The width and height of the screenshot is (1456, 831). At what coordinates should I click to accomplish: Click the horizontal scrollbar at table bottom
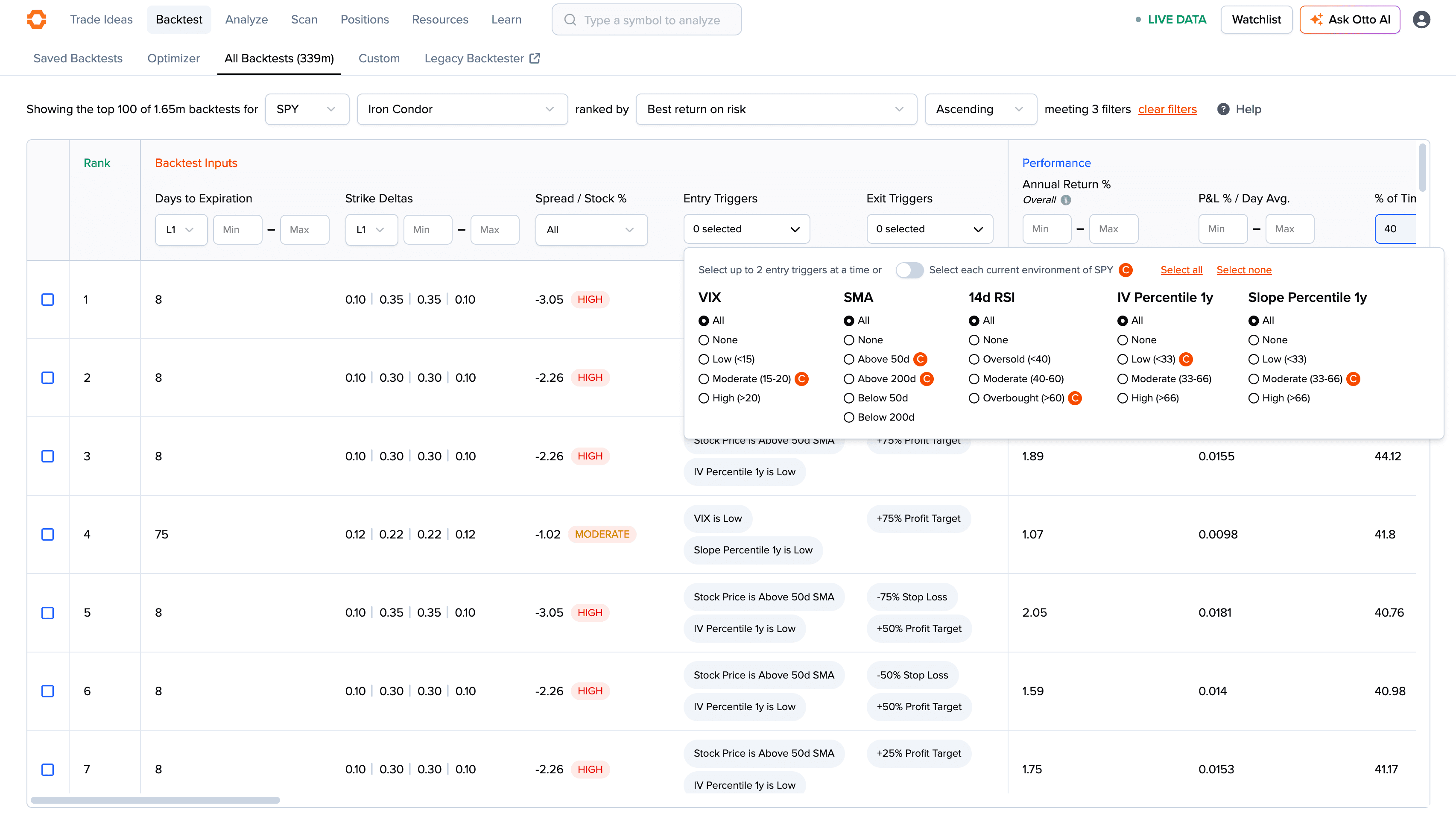coord(155,799)
